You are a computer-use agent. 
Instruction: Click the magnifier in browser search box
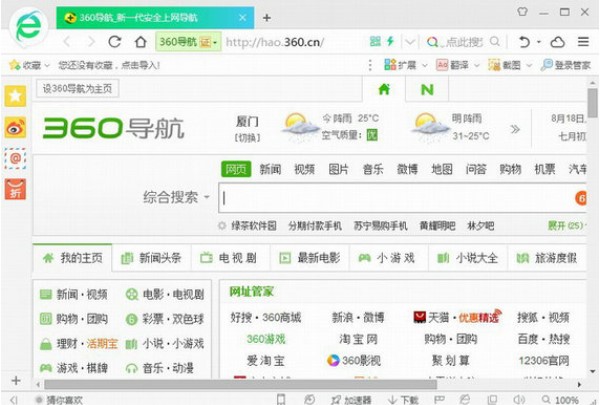[495, 41]
